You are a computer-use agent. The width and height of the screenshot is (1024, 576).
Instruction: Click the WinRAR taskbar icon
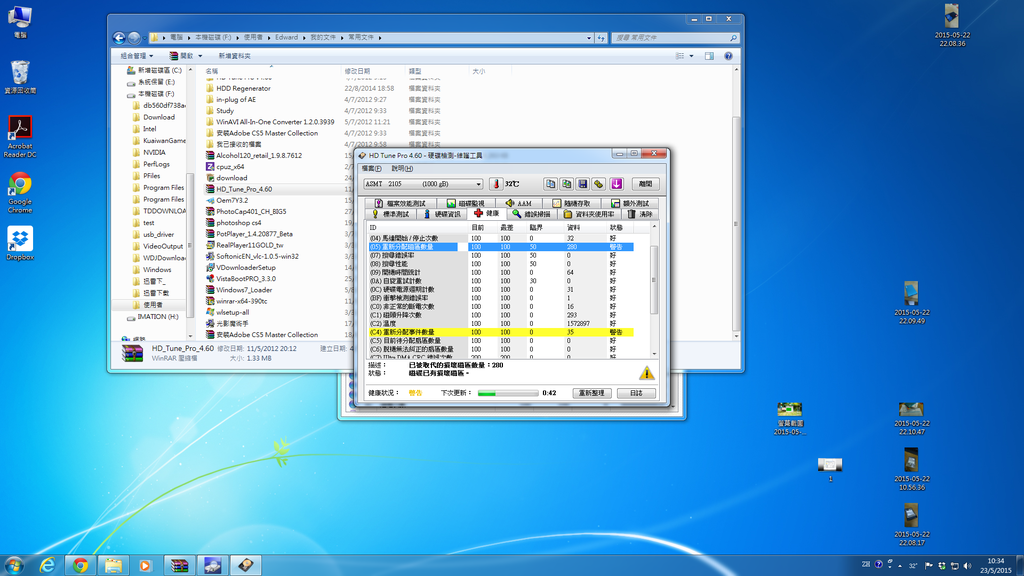tap(179, 565)
